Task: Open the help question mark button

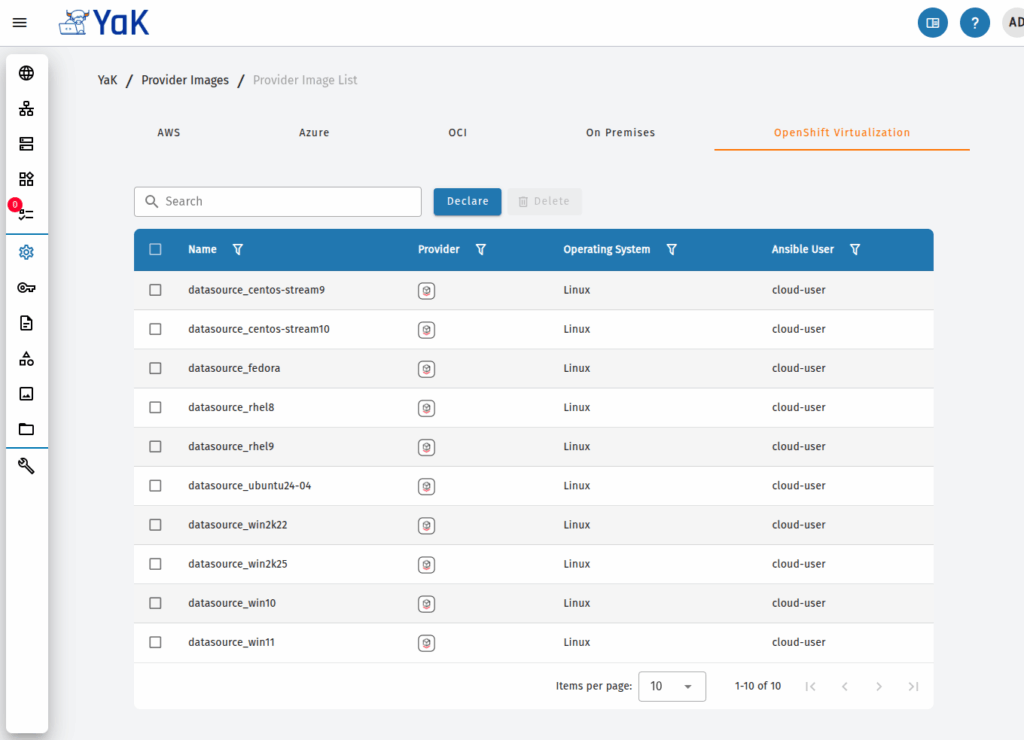Action: (x=974, y=23)
